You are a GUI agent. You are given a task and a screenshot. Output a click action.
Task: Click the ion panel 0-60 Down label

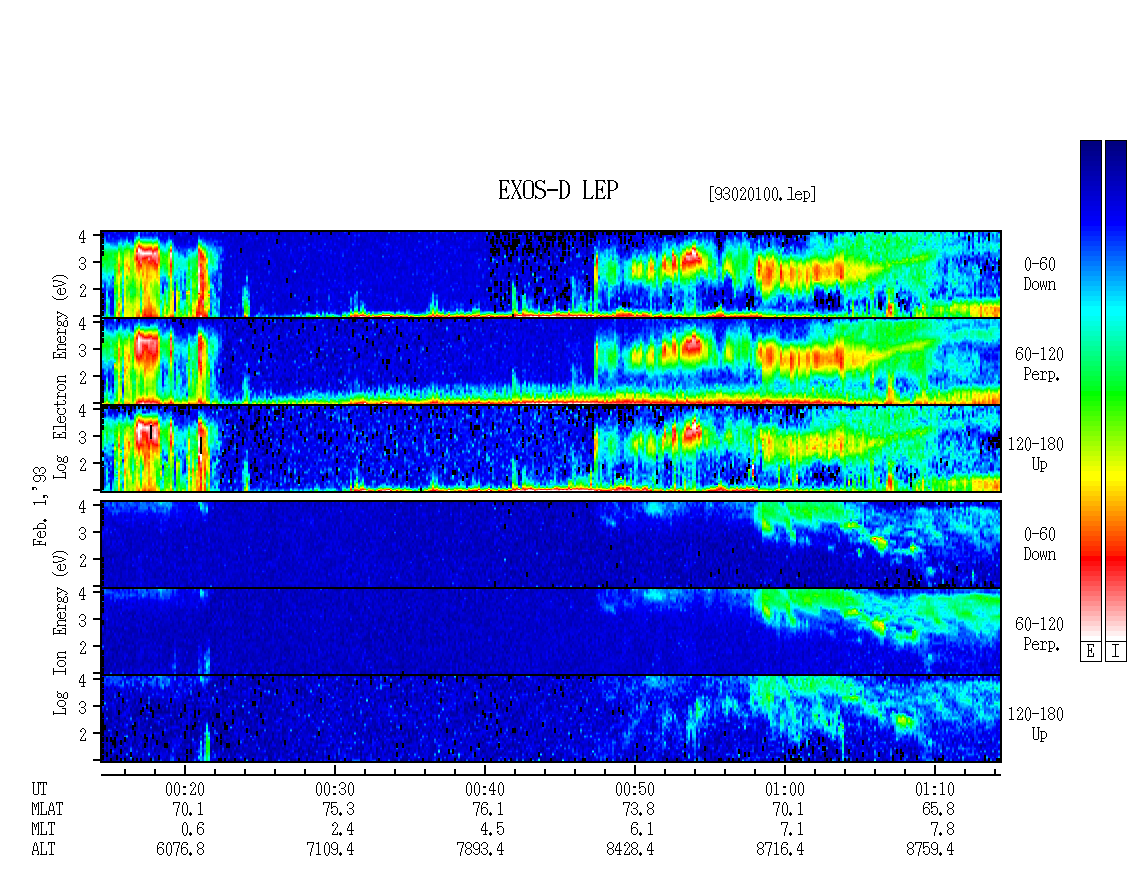pos(1039,544)
